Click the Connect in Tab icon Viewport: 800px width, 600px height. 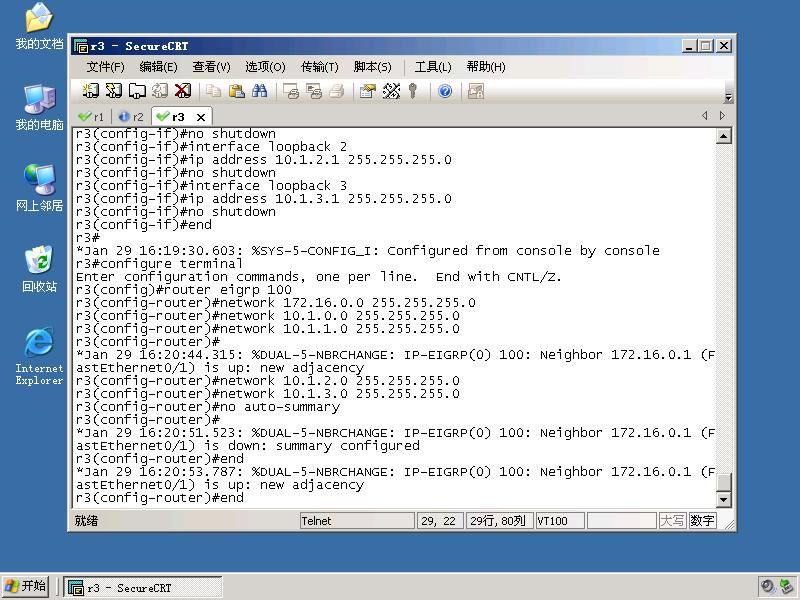pyautogui.click(x=137, y=91)
